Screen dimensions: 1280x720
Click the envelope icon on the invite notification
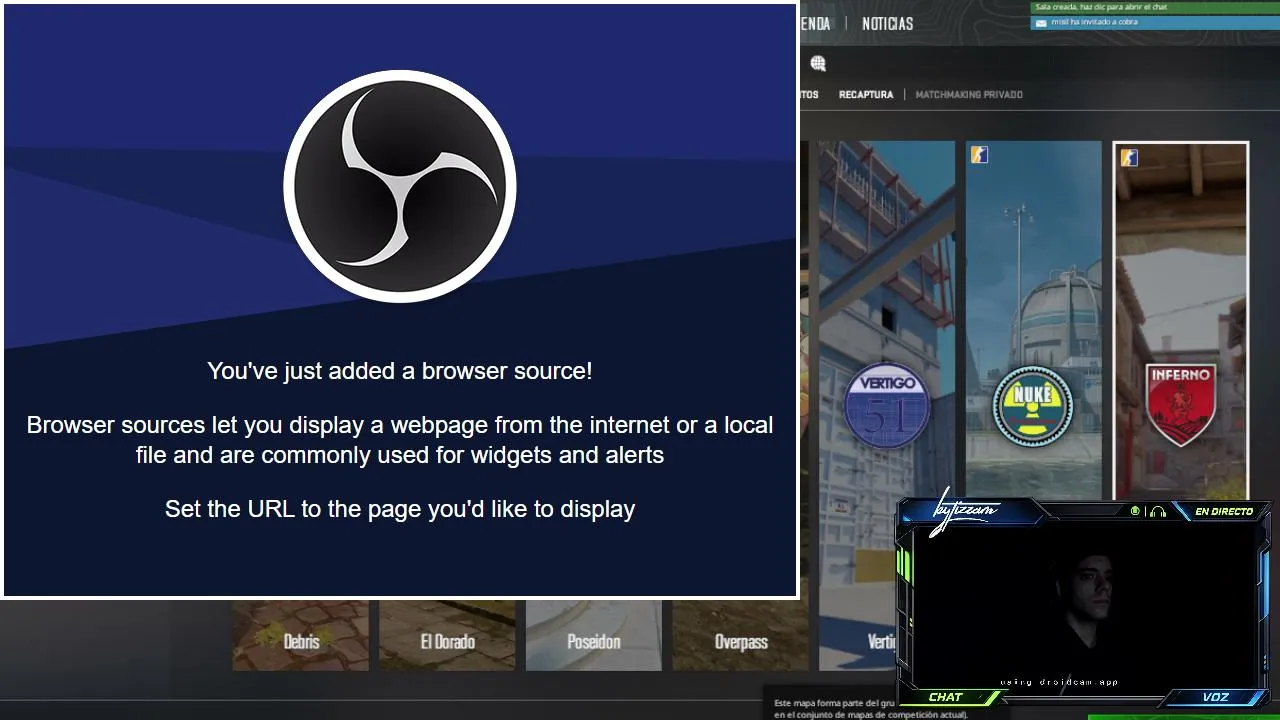[1040, 22]
